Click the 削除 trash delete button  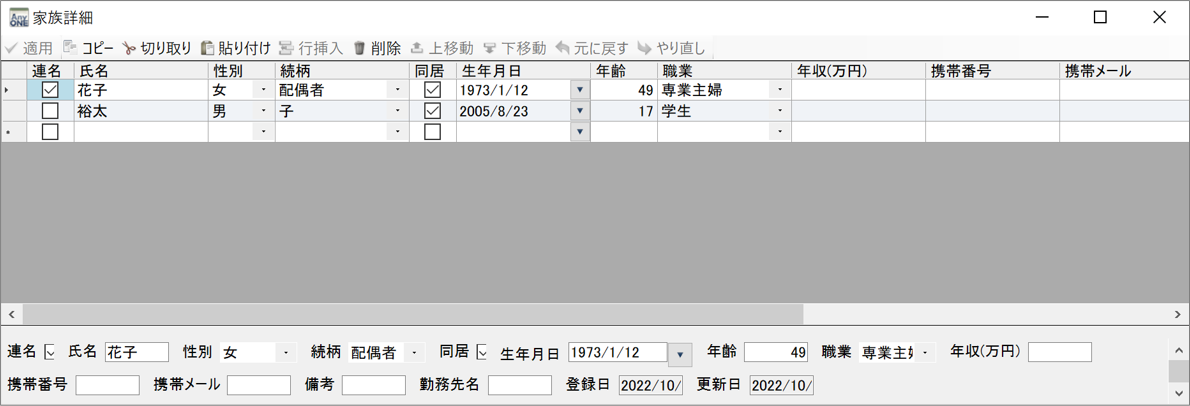(377, 49)
